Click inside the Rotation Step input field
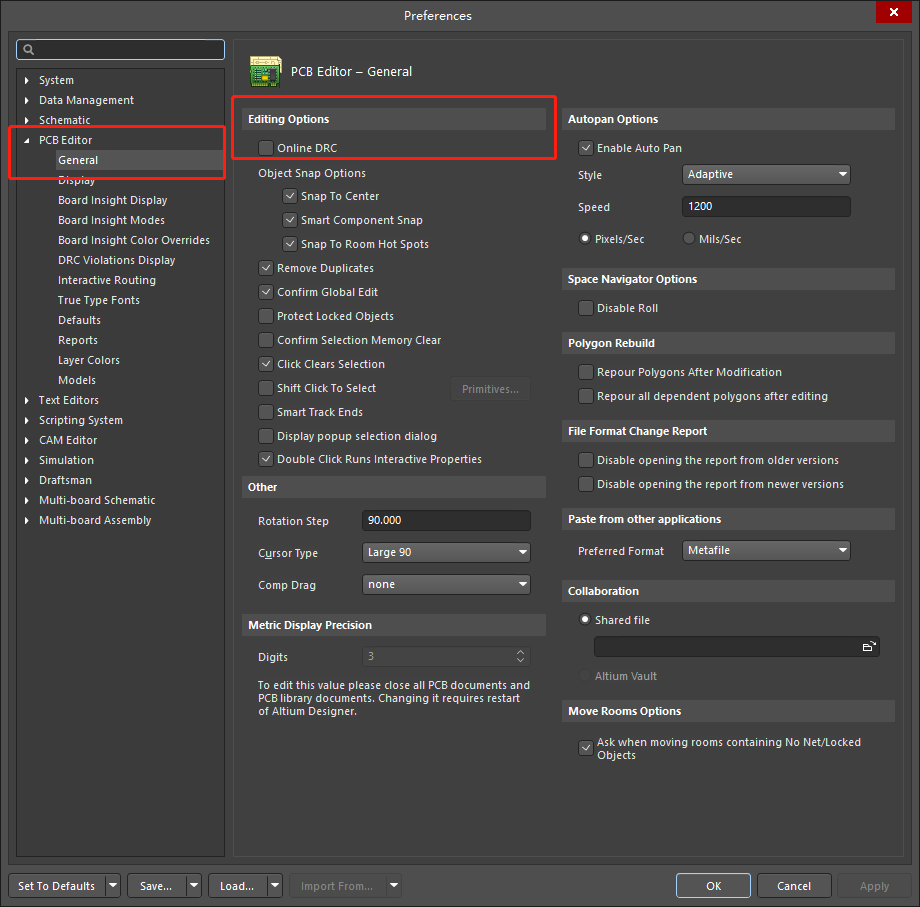This screenshot has height=907, width=920. [x=445, y=520]
